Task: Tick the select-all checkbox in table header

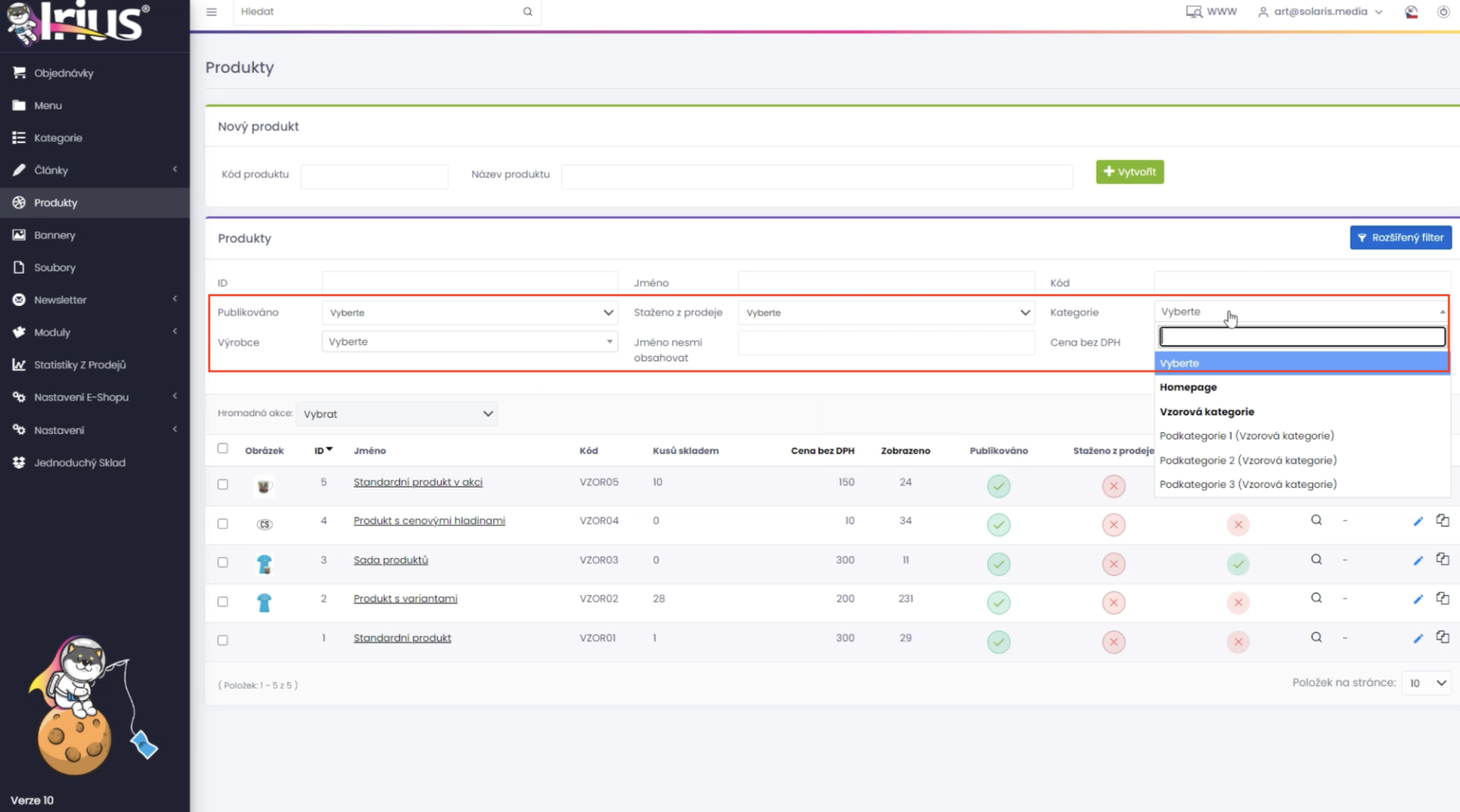Action: tap(223, 449)
